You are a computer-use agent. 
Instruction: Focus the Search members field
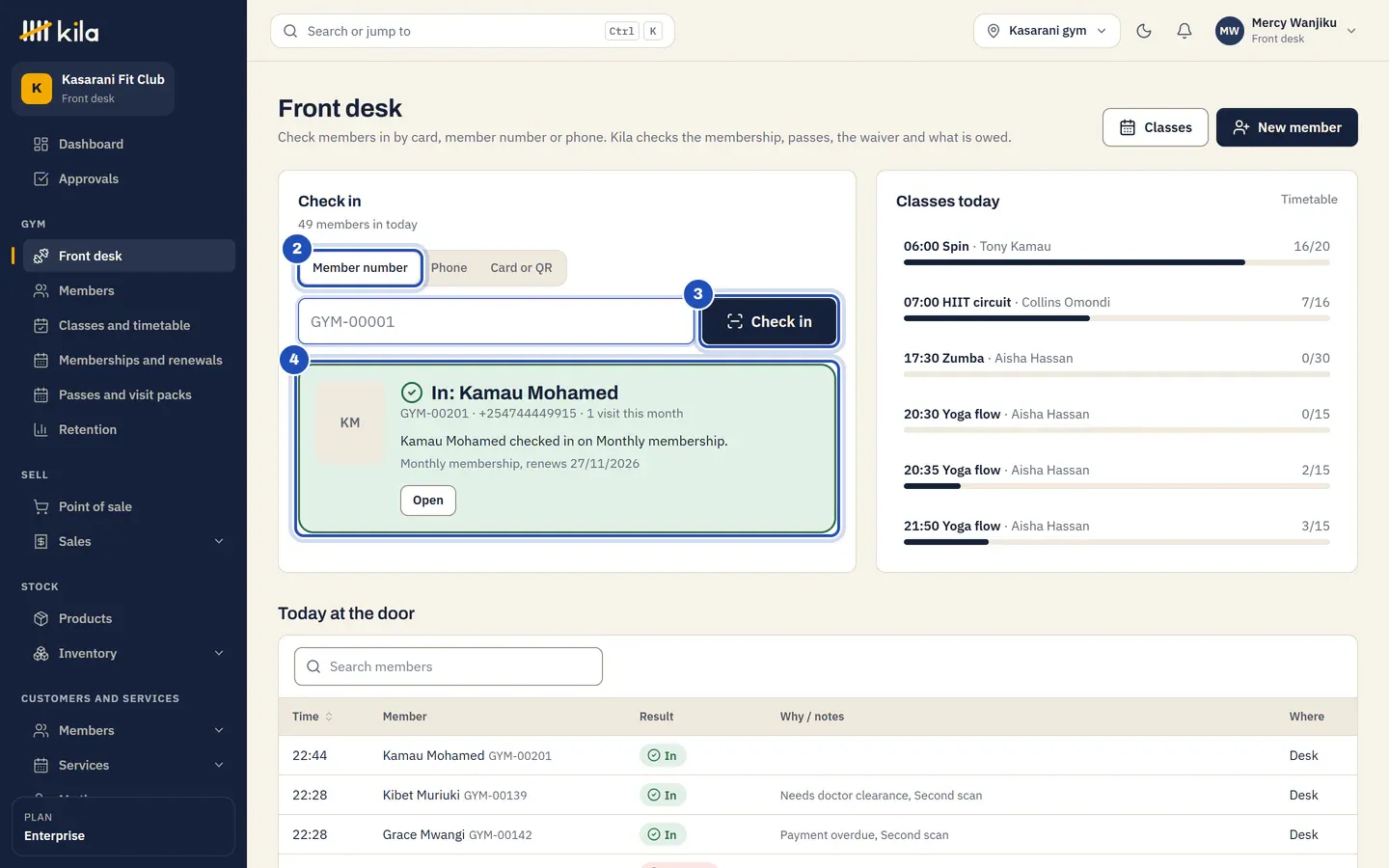[449, 666]
